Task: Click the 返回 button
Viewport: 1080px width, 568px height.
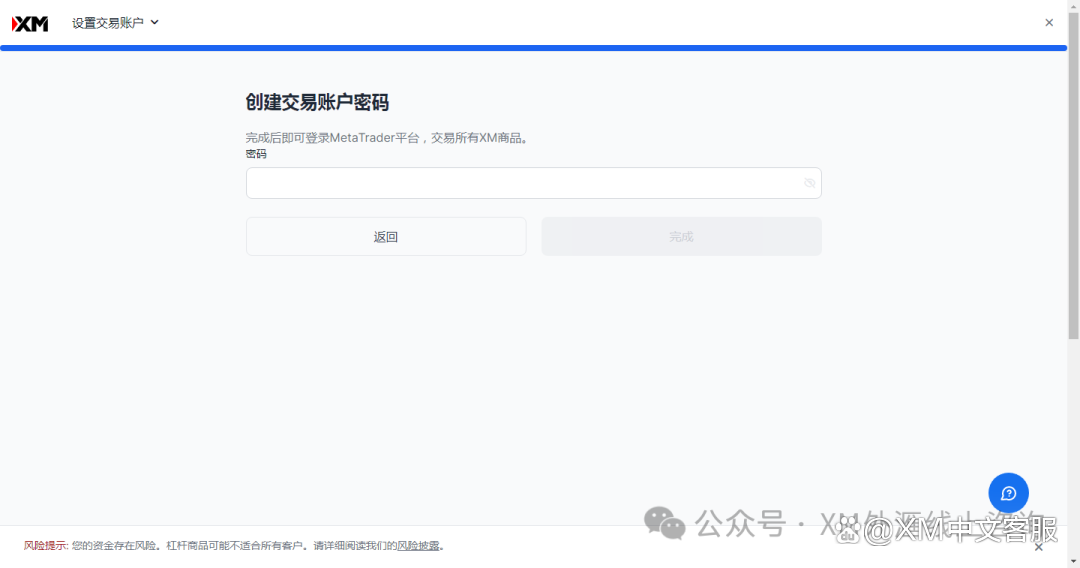Action: pyautogui.click(x=386, y=237)
